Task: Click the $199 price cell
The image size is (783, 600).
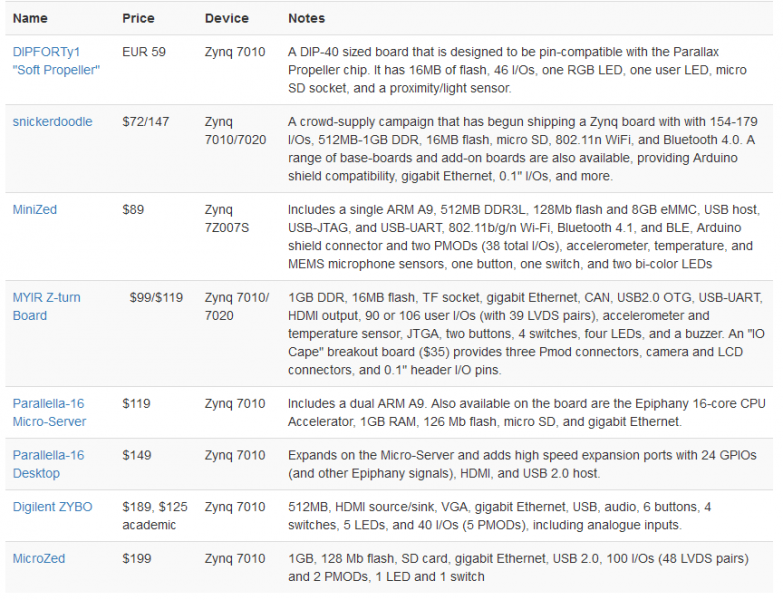Action: 139,558
